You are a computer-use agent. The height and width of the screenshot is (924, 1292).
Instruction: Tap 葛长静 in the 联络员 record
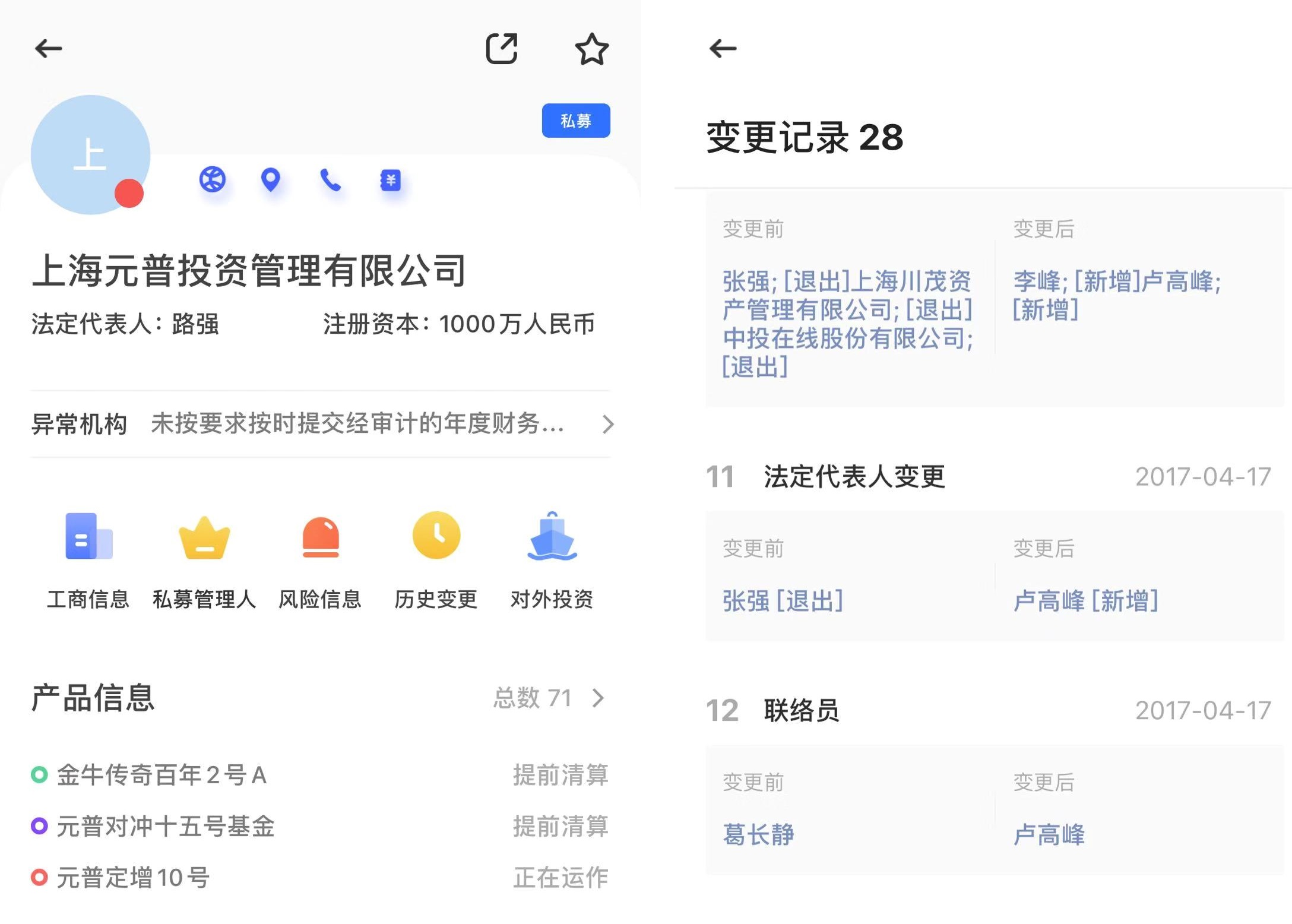click(x=758, y=835)
